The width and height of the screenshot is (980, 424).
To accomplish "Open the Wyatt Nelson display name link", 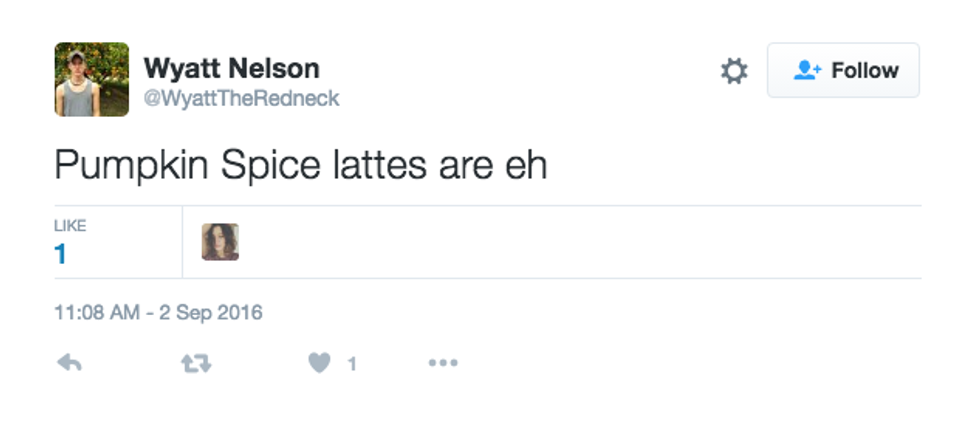I will coord(232,68).
